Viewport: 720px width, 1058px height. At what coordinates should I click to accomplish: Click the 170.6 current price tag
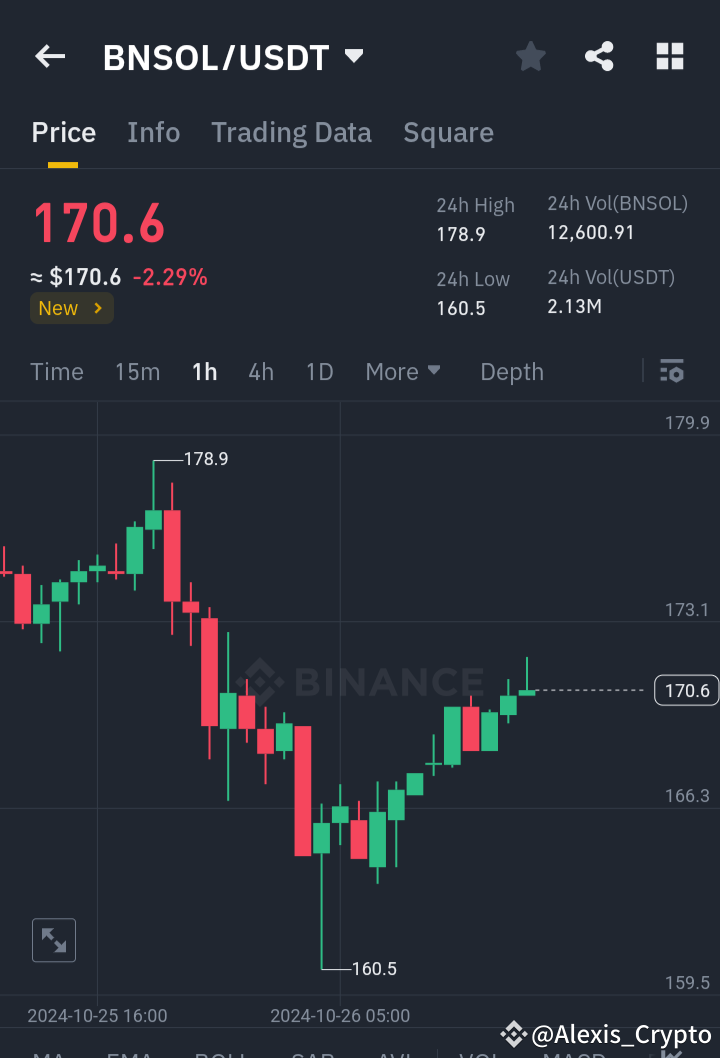tap(686, 690)
